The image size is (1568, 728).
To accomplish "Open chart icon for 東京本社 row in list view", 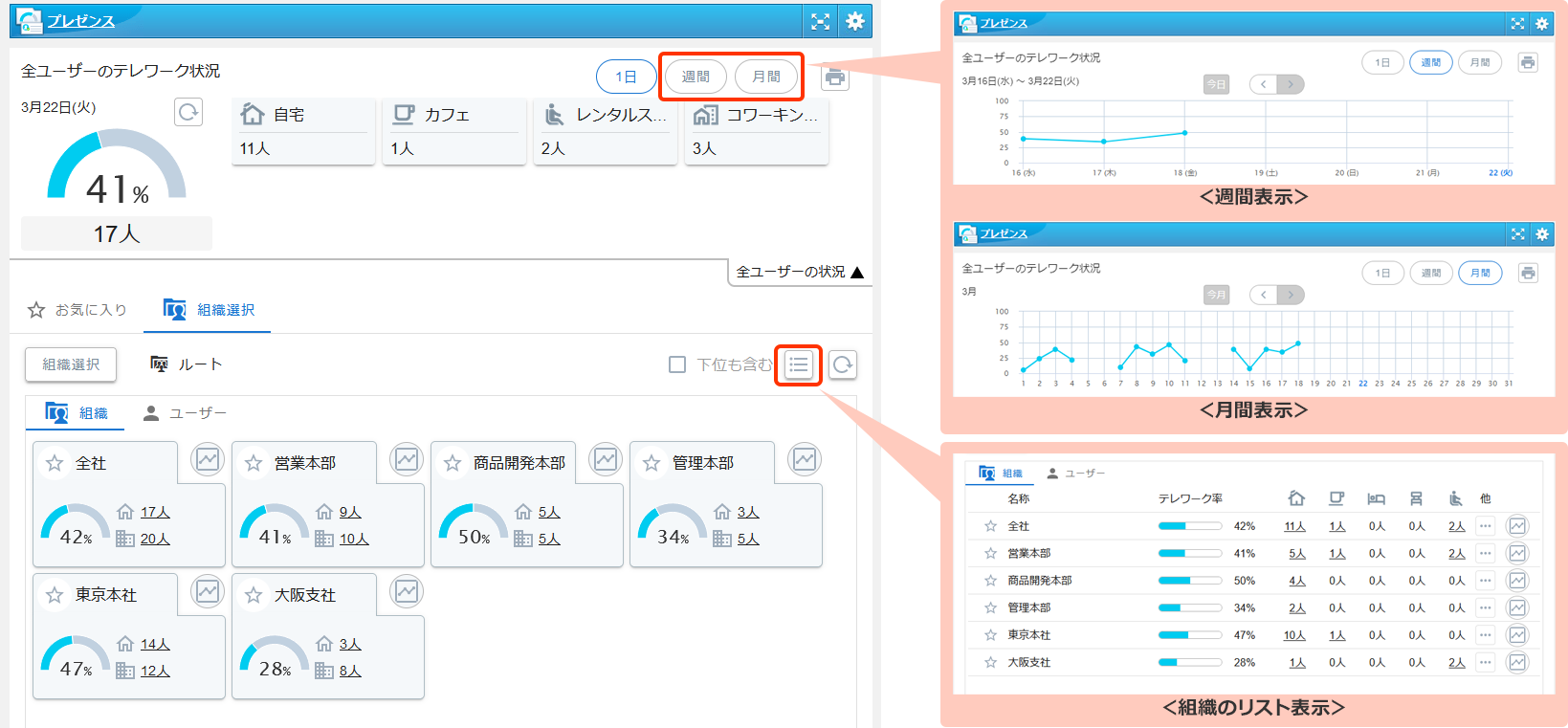I will click(1517, 635).
